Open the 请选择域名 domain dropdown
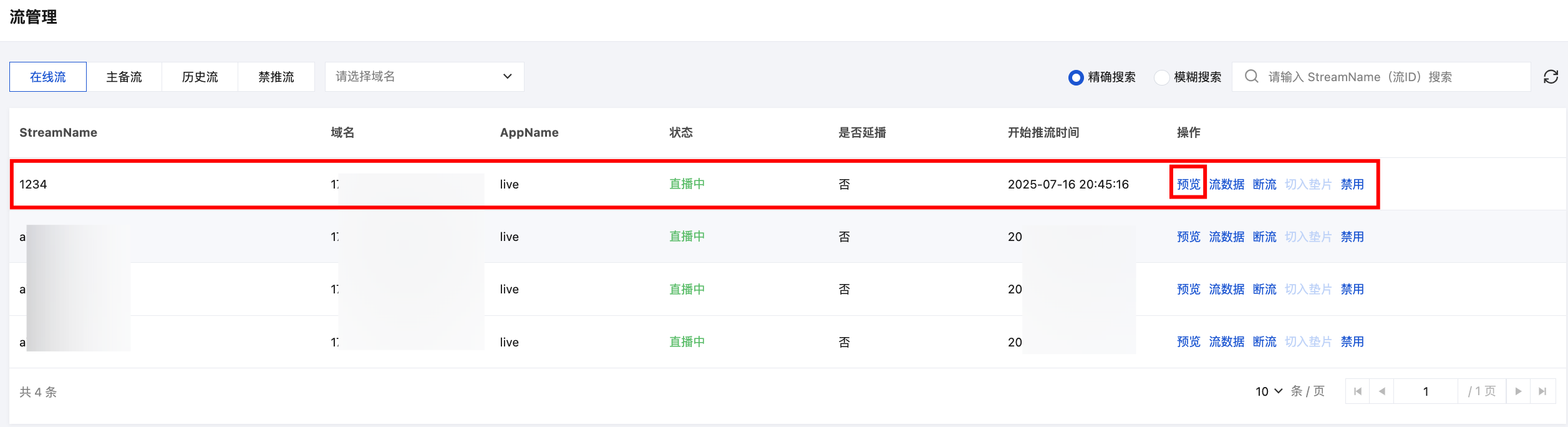This screenshot has width=1568, height=427. click(424, 77)
